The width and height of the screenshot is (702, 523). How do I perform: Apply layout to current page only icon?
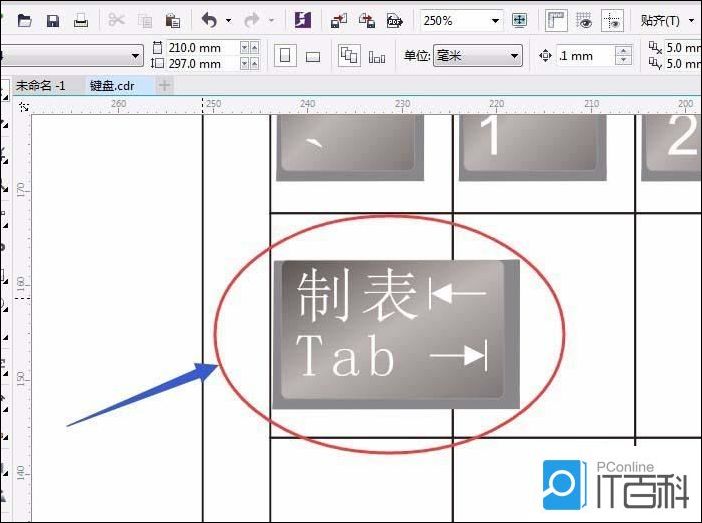[x=377, y=57]
